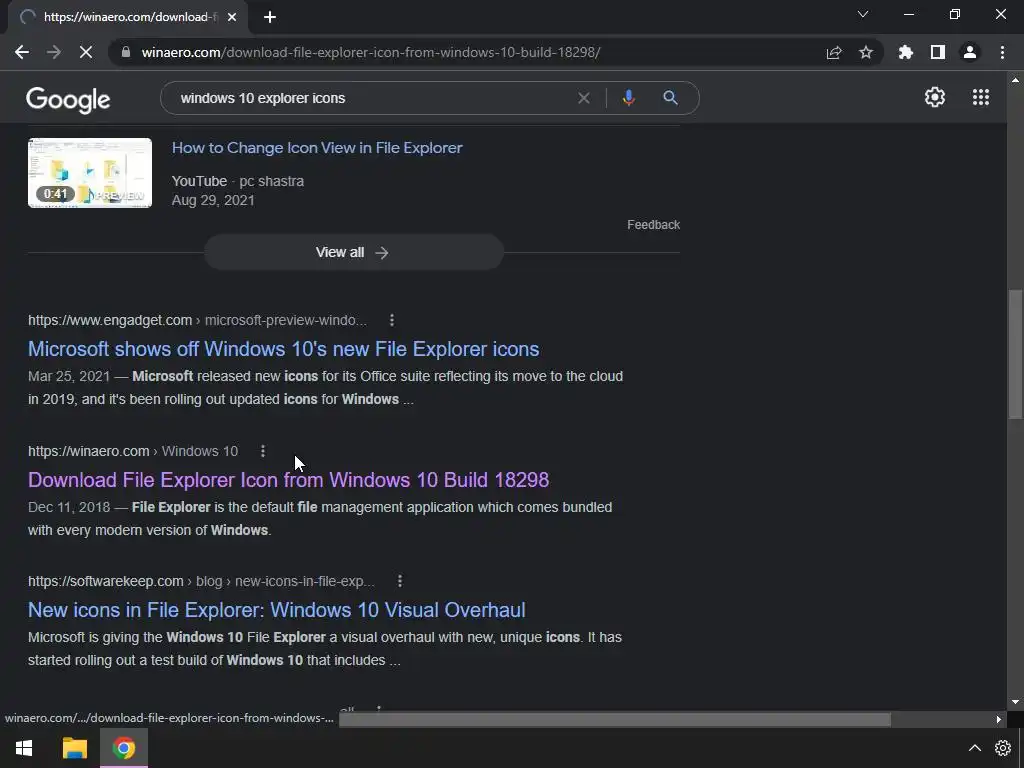Image resolution: width=1024 pixels, height=768 pixels.
Task: Submit search with the magnifier icon
Action: coord(670,98)
